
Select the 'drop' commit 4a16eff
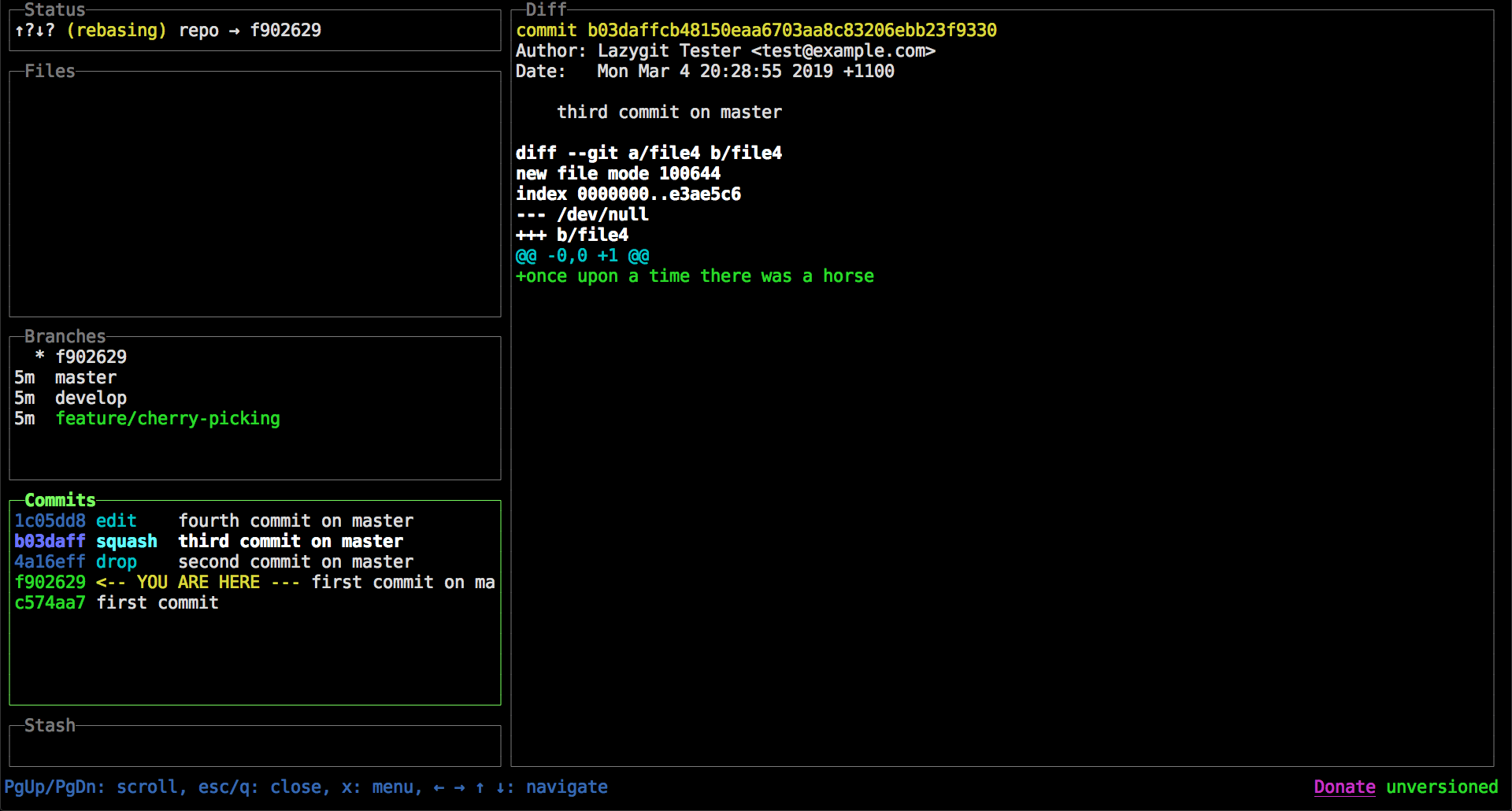click(213, 561)
